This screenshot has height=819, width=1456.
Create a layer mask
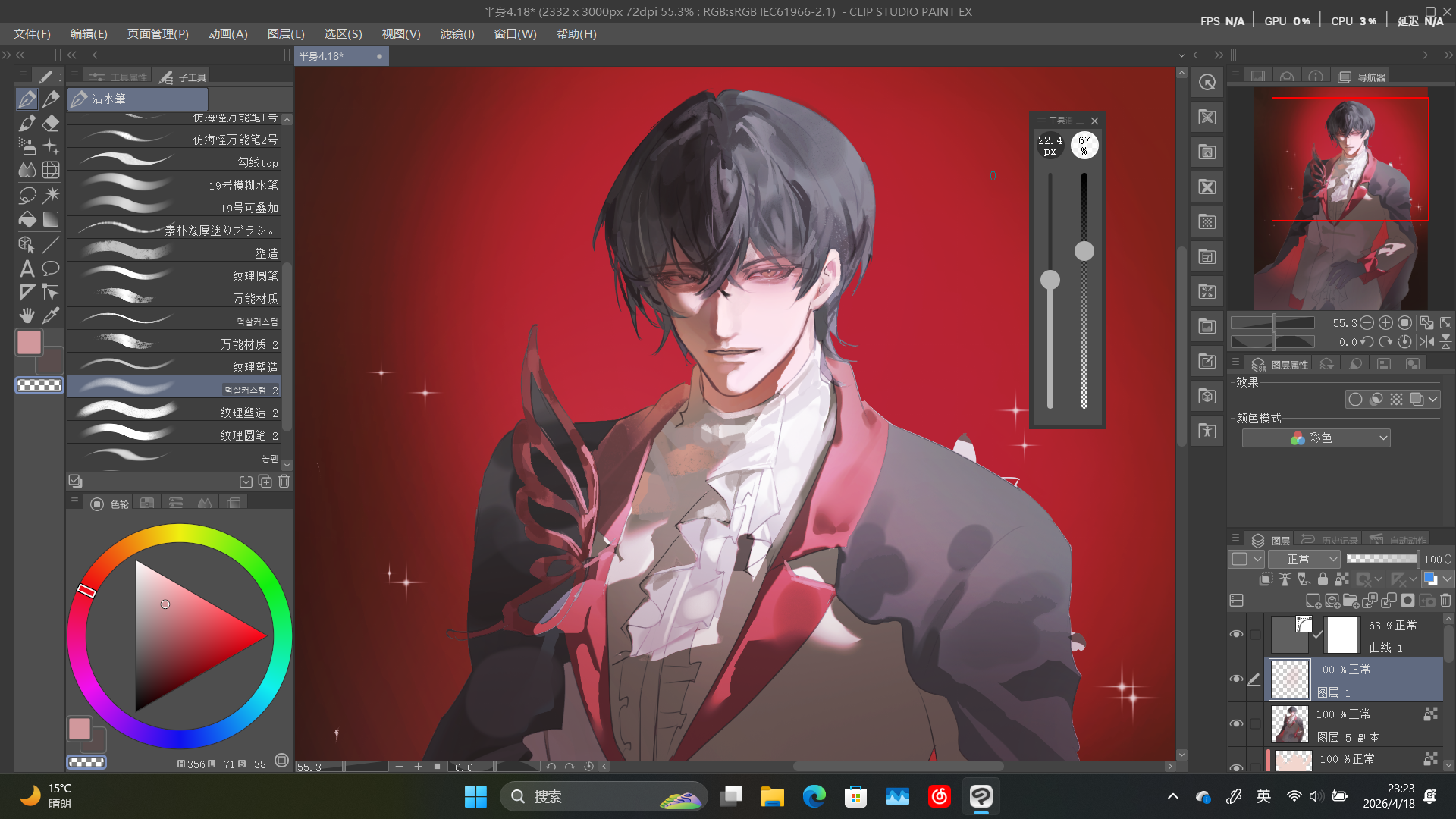click(1407, 601)
